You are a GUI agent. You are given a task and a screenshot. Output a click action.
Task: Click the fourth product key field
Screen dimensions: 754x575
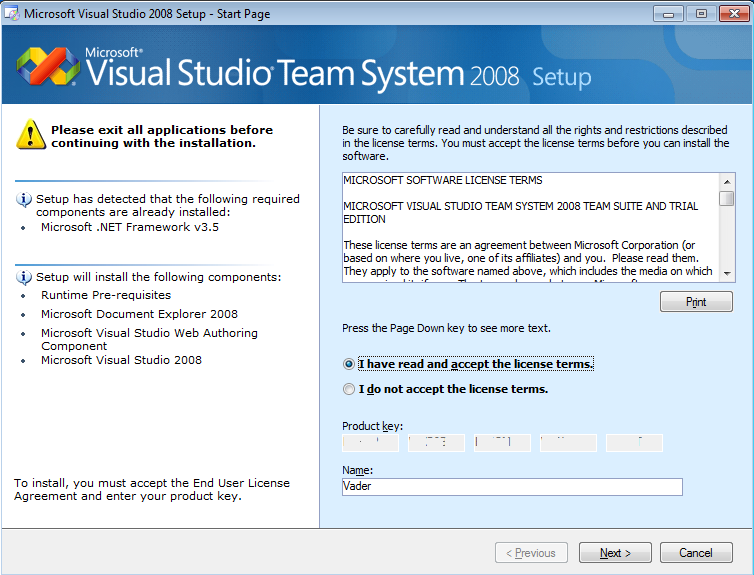pyautogui.click(x=568, y=443)
